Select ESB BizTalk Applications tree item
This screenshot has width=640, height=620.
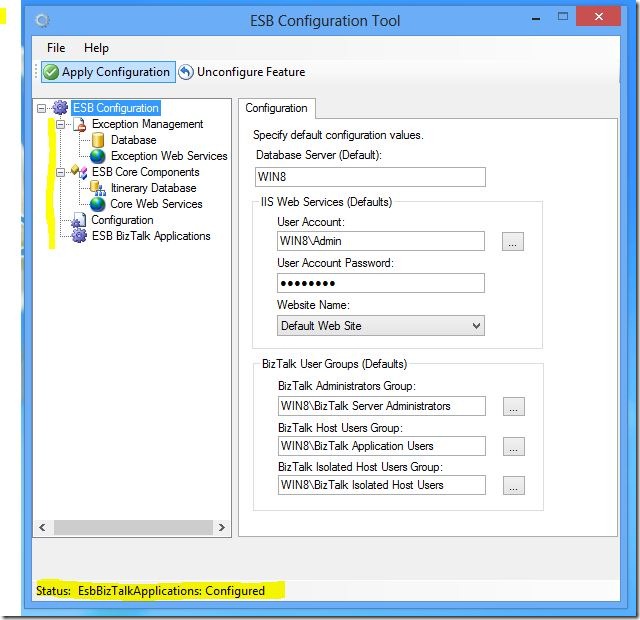click(x=151, y=236)
